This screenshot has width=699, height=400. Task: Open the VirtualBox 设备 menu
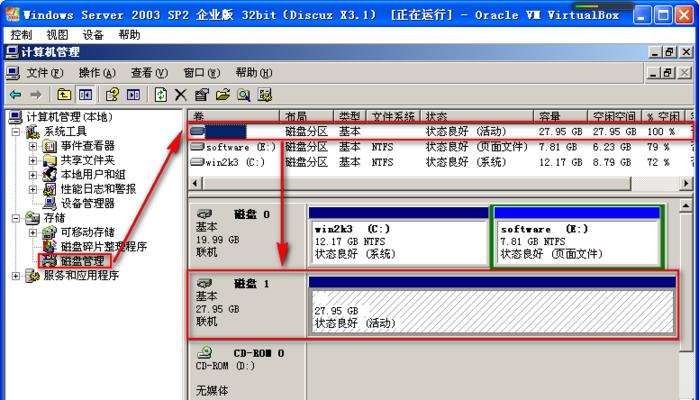pyautogui.click(x=93, y=35)
